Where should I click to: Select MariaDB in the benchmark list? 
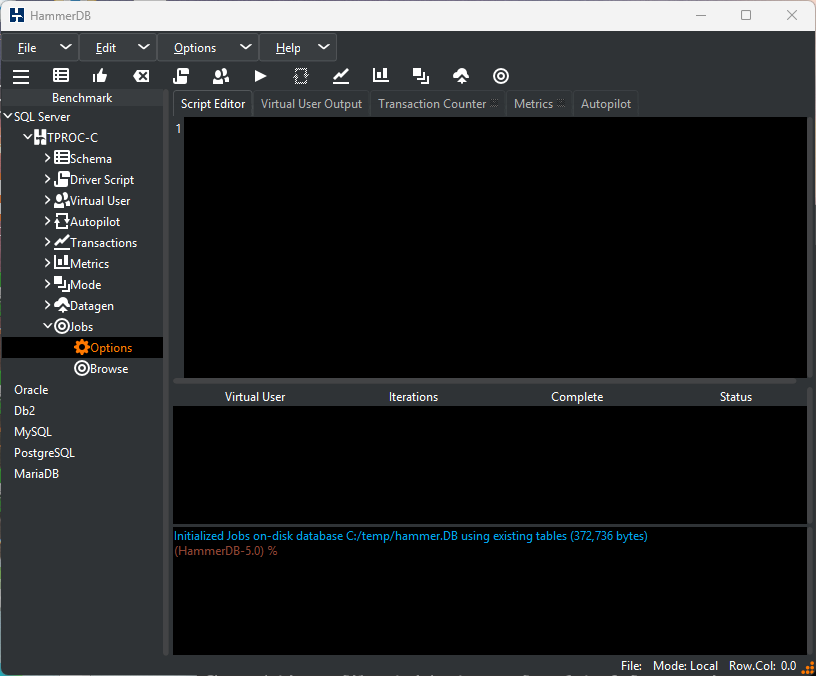36,474
